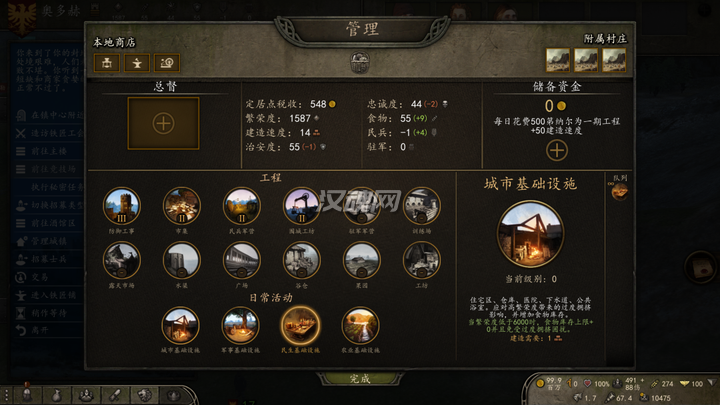Image resolution: width=720 pixels, height=405 pixels.
Task: Open the first local shop icon
Action: [x=107, y=63]
